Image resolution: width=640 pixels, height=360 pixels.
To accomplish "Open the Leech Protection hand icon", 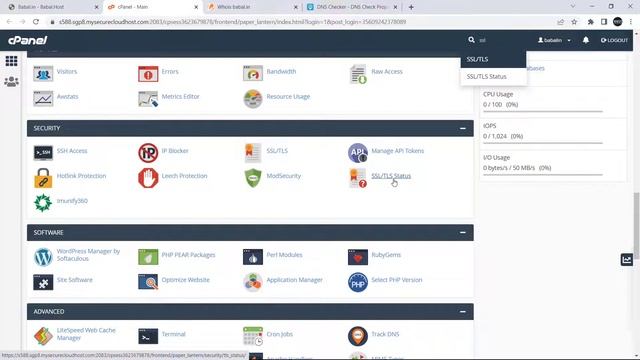I will (x=148, y=178).
